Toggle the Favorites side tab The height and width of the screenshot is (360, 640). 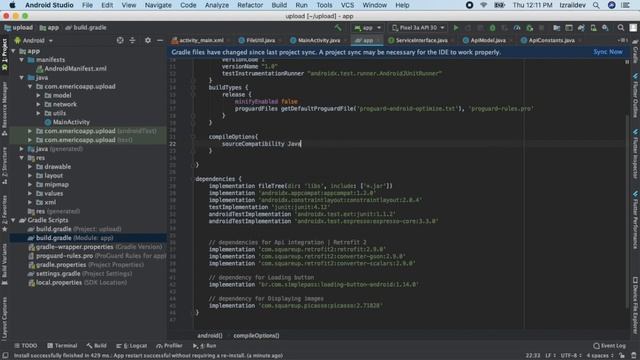4,214
